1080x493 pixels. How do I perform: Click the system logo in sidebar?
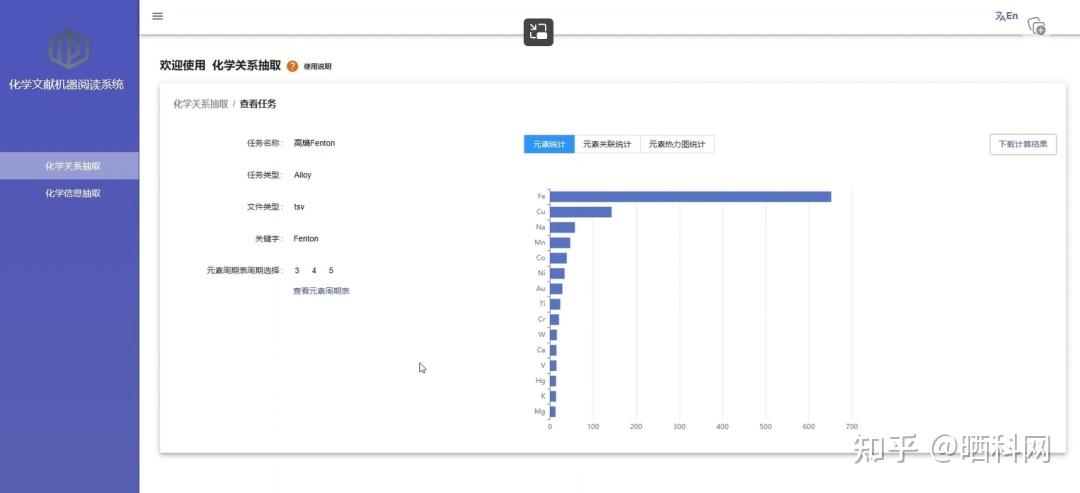69,48
